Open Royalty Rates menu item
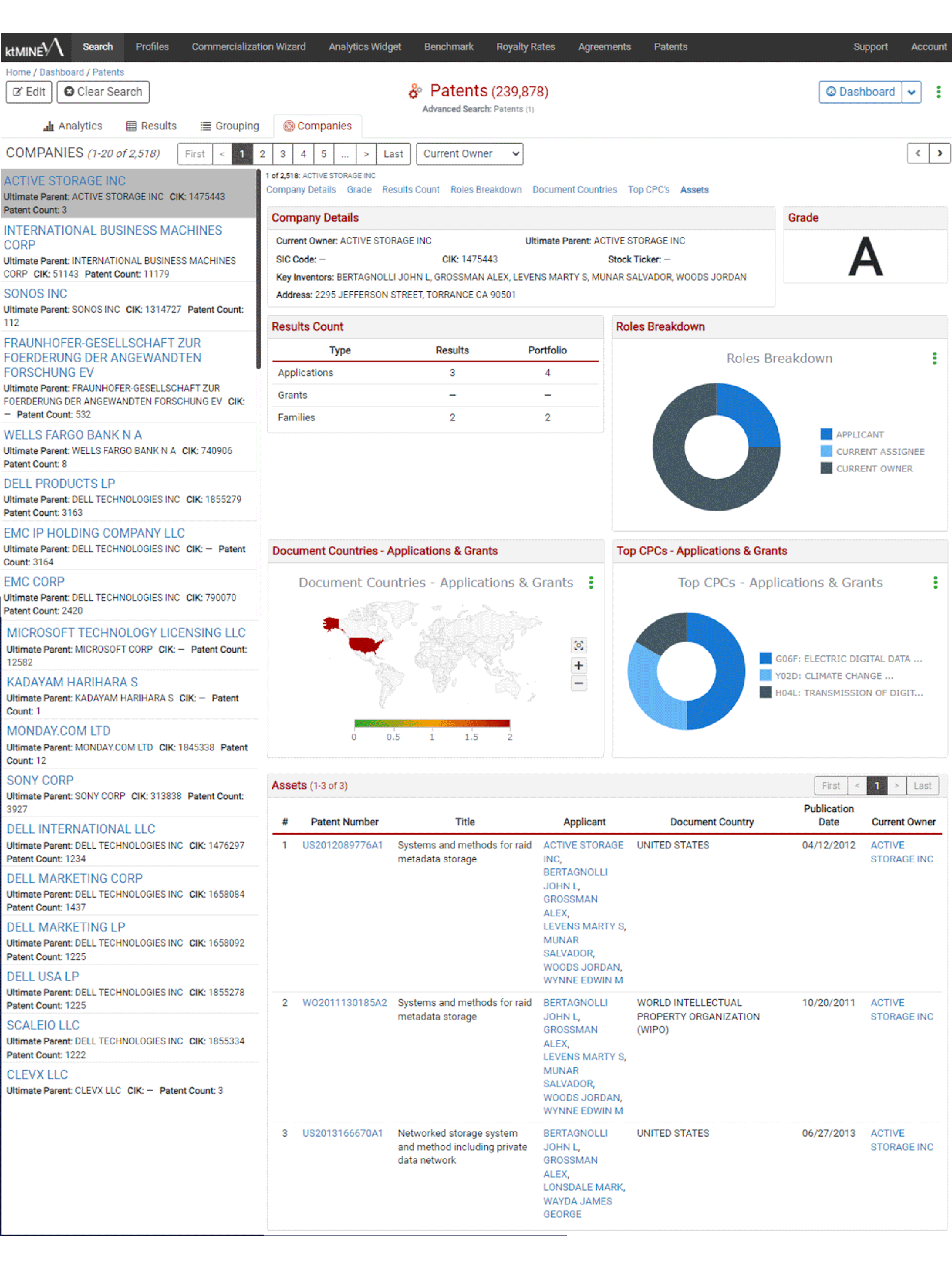The height and width of the screenshot is (1269, 952). point(526,47)
